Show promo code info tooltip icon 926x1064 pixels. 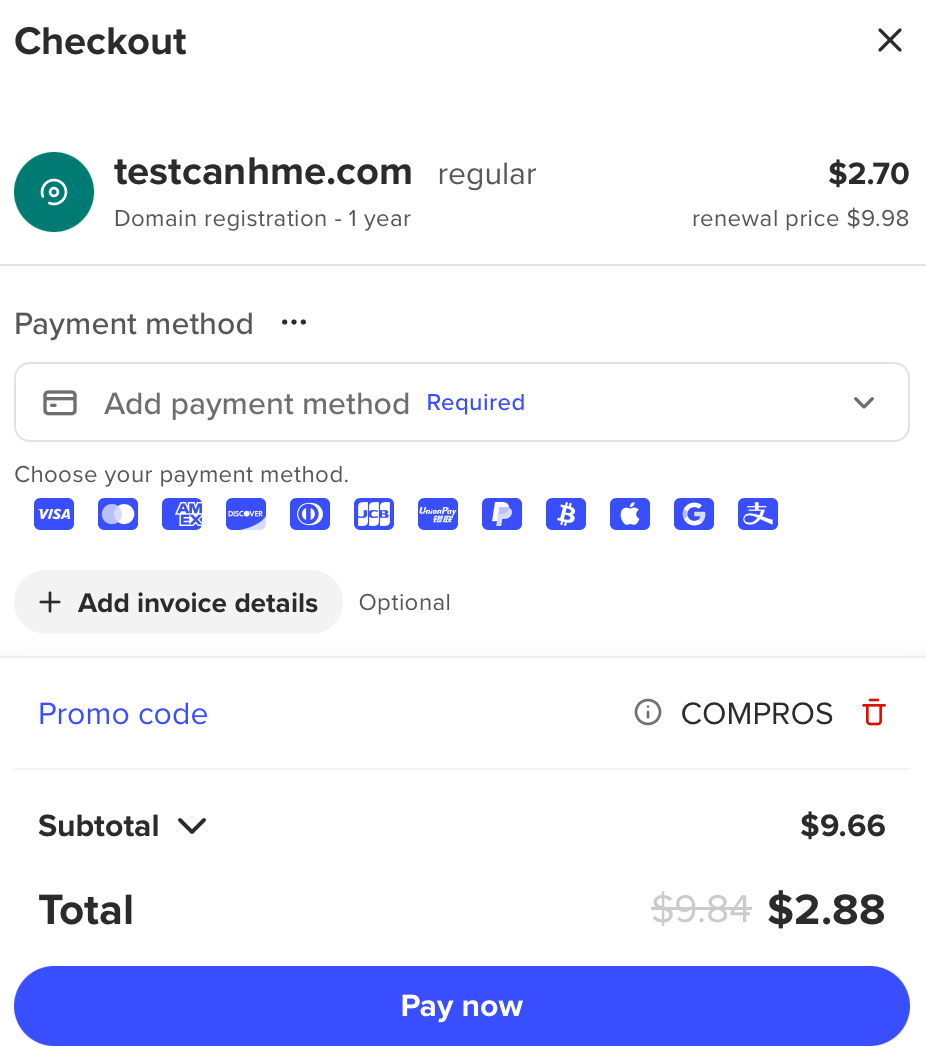(648, 713)
